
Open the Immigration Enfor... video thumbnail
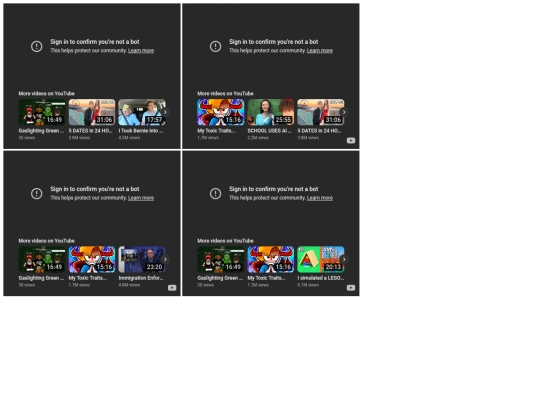(x=142, y=259)
